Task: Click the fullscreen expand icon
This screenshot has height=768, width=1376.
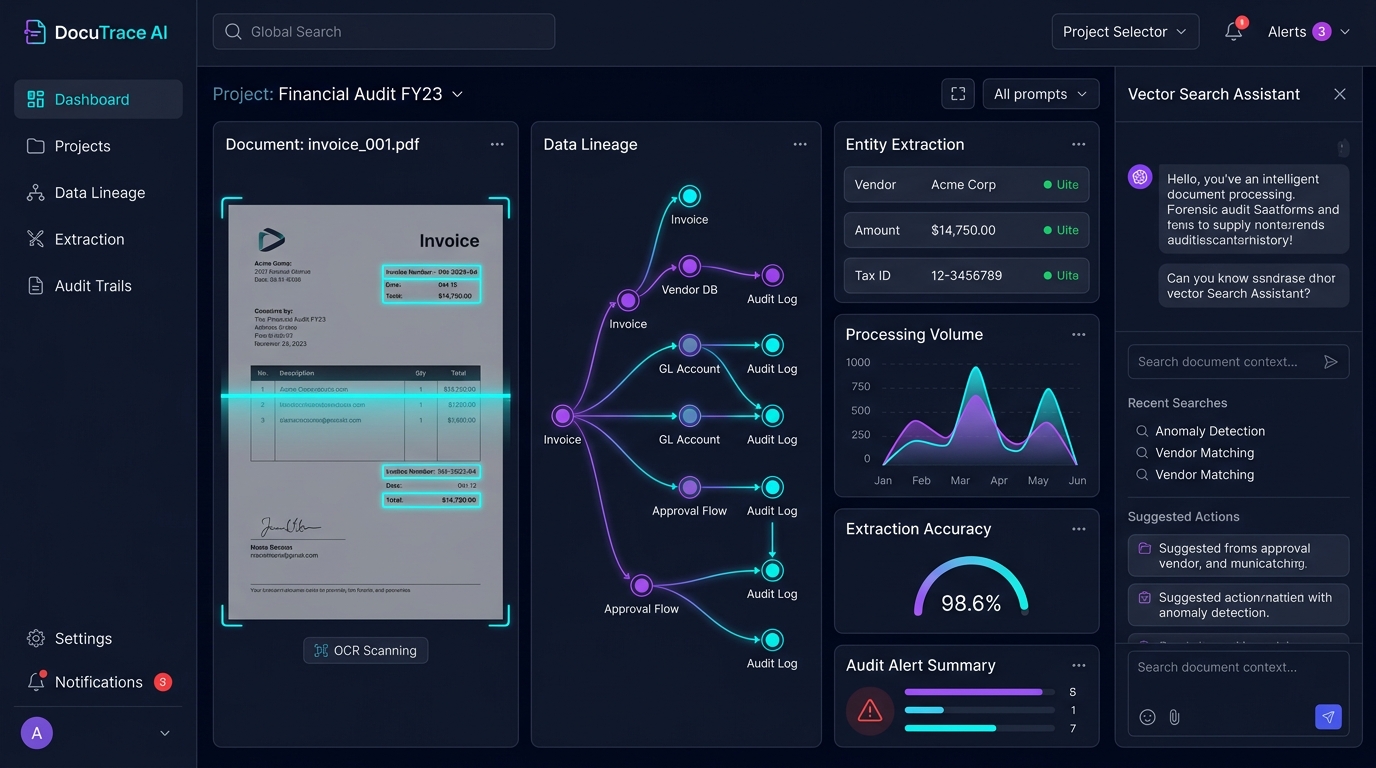Action: point(958,94)
